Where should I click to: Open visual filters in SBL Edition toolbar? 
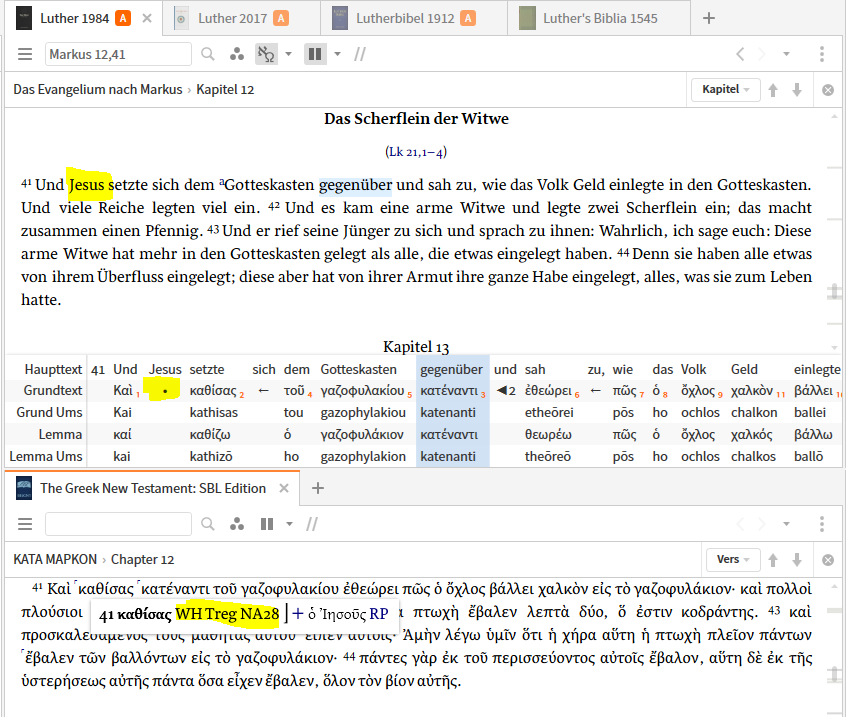(237, 524)
